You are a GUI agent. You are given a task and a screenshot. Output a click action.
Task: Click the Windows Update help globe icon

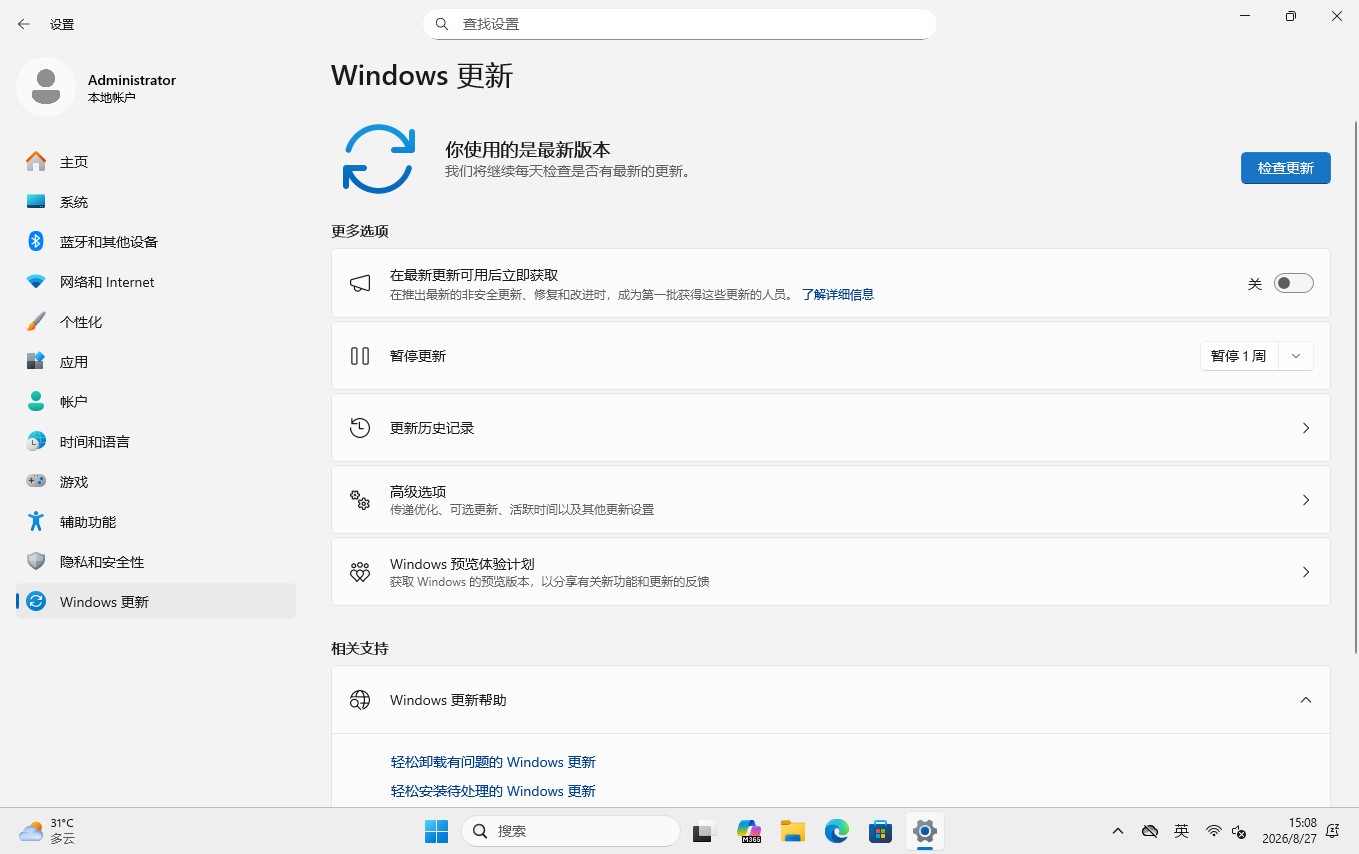coord(360,700)
